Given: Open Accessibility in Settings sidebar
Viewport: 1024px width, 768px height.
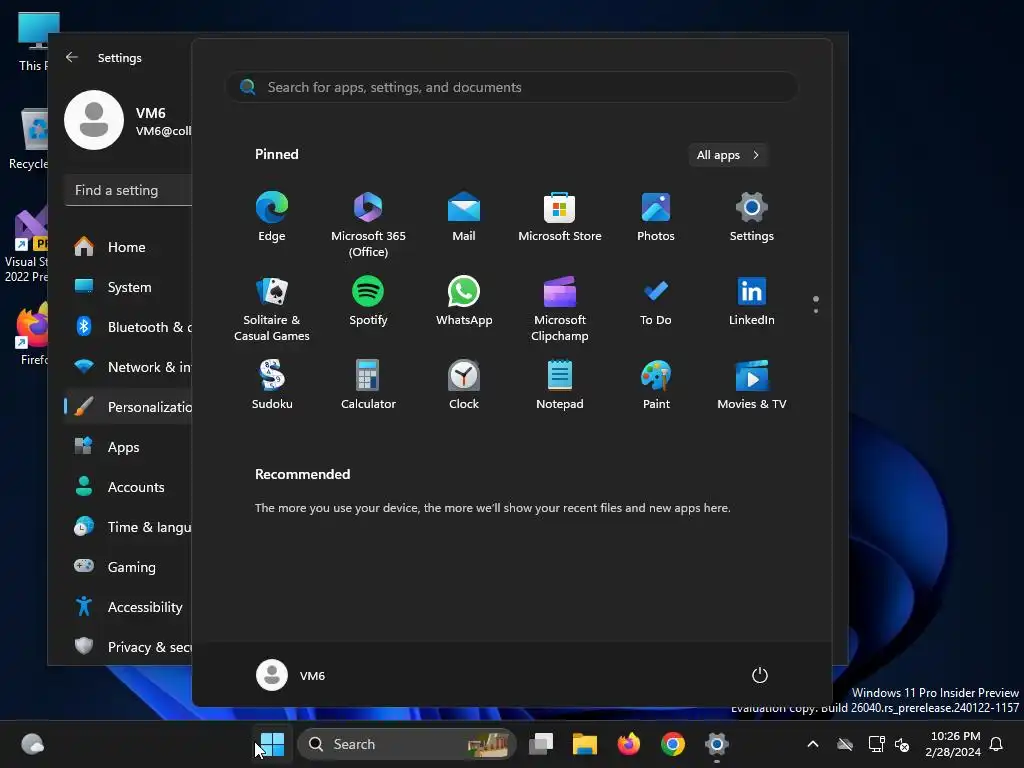Looking at the screenshot, I should tap(128, 607).
